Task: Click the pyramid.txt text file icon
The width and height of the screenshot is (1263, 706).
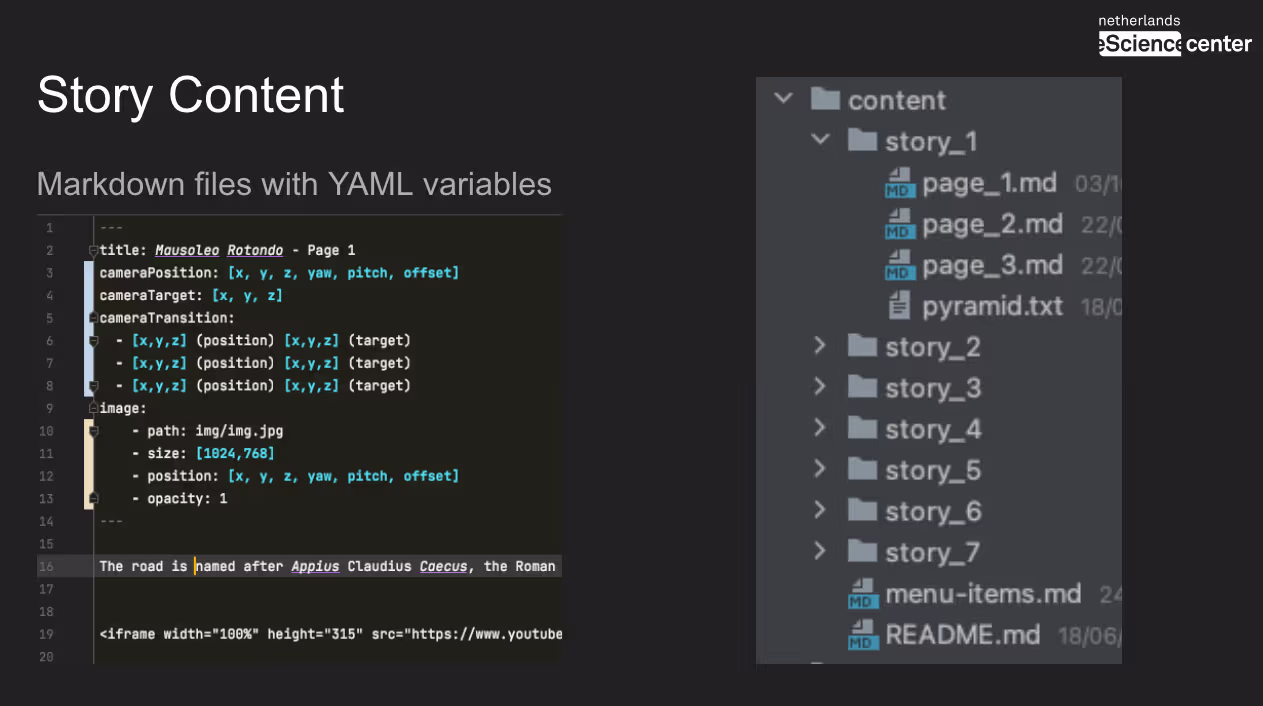Action: tap(900, 305)
